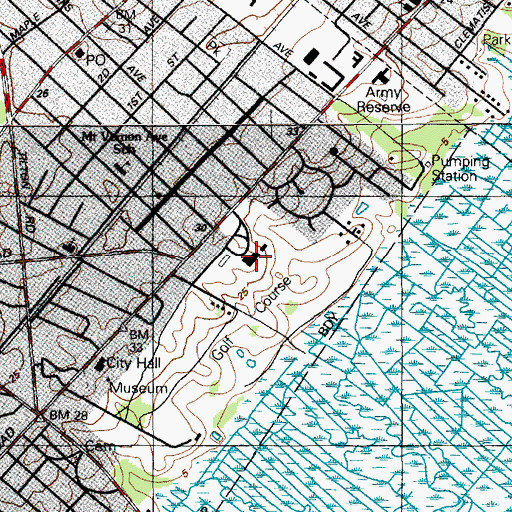Image resolution: width=512 pixels, height=512 pixels.
Task: Click the pumping station circle symbol
Action: [x=427, y=164]
